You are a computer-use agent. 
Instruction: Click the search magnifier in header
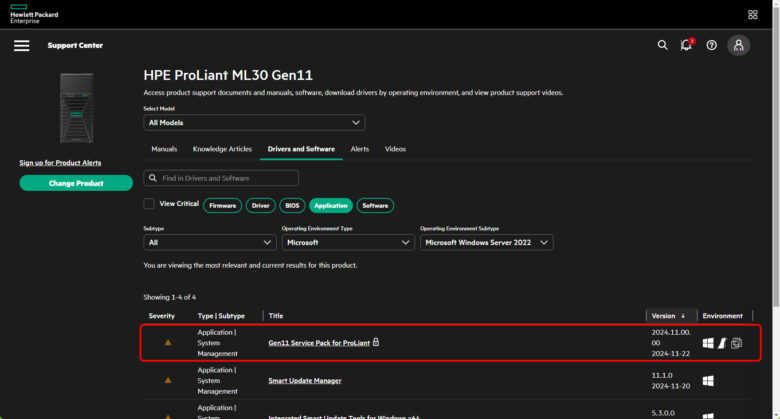point(663,45)
